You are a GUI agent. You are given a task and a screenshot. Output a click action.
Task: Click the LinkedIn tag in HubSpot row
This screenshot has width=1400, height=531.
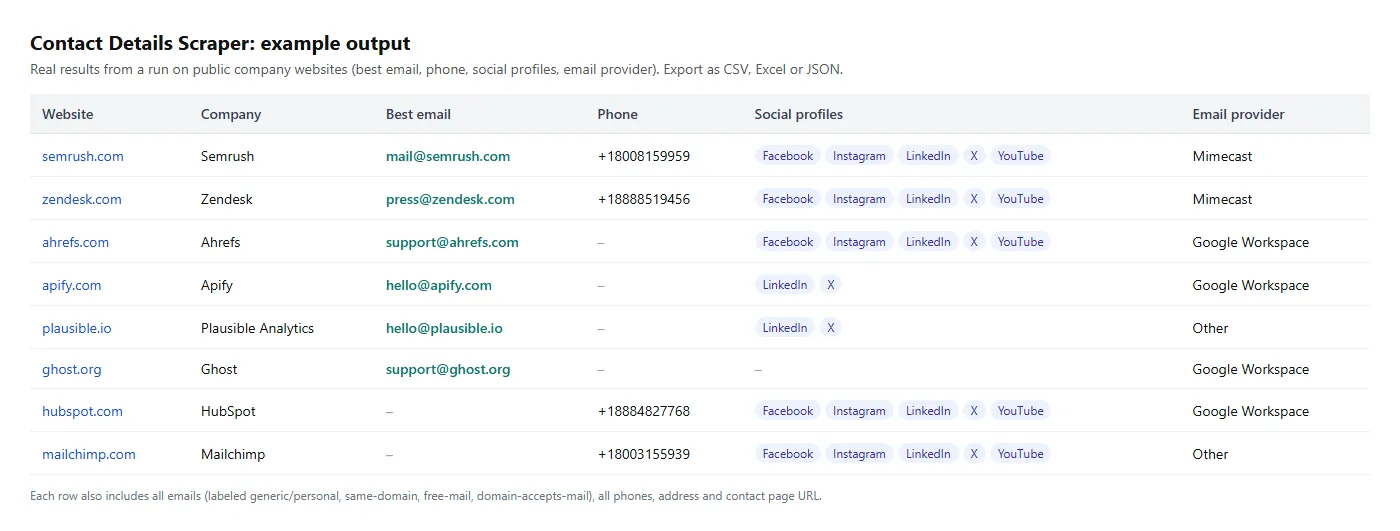(x=928, y=411)
